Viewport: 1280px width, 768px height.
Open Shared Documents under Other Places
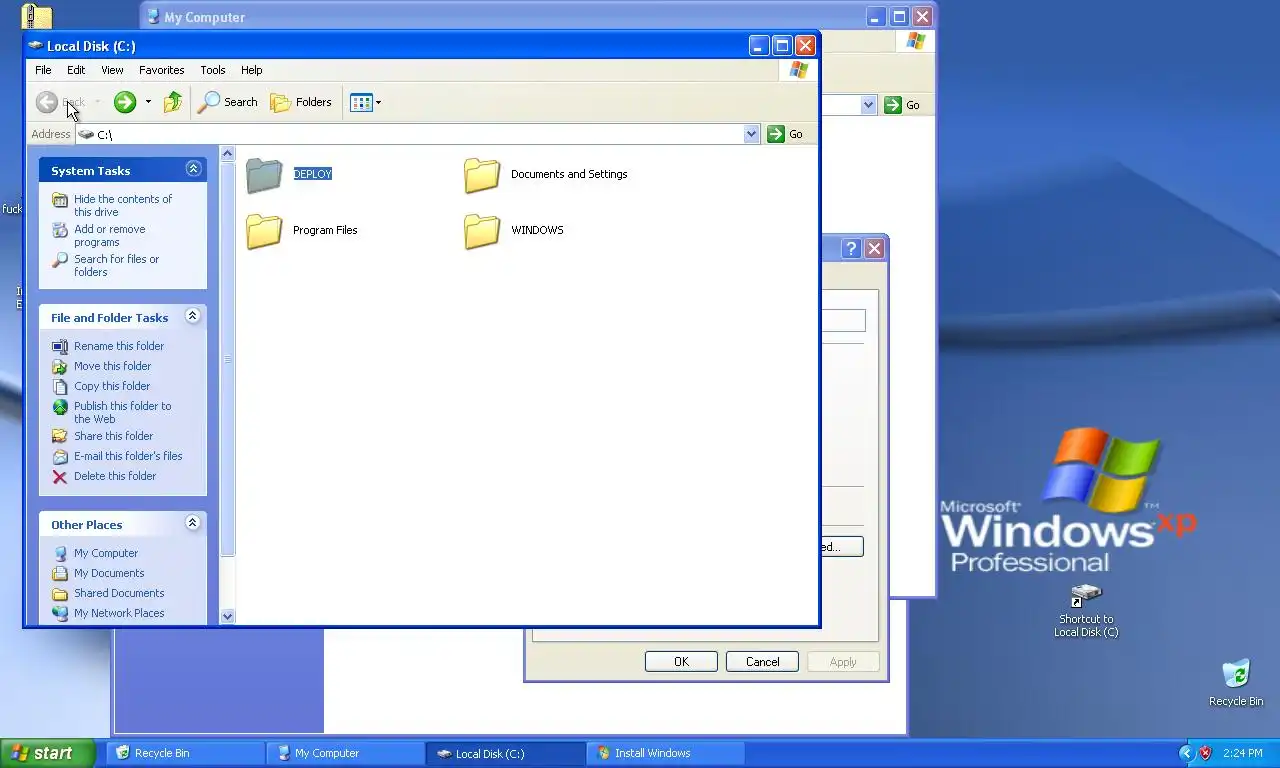(119, 593)
